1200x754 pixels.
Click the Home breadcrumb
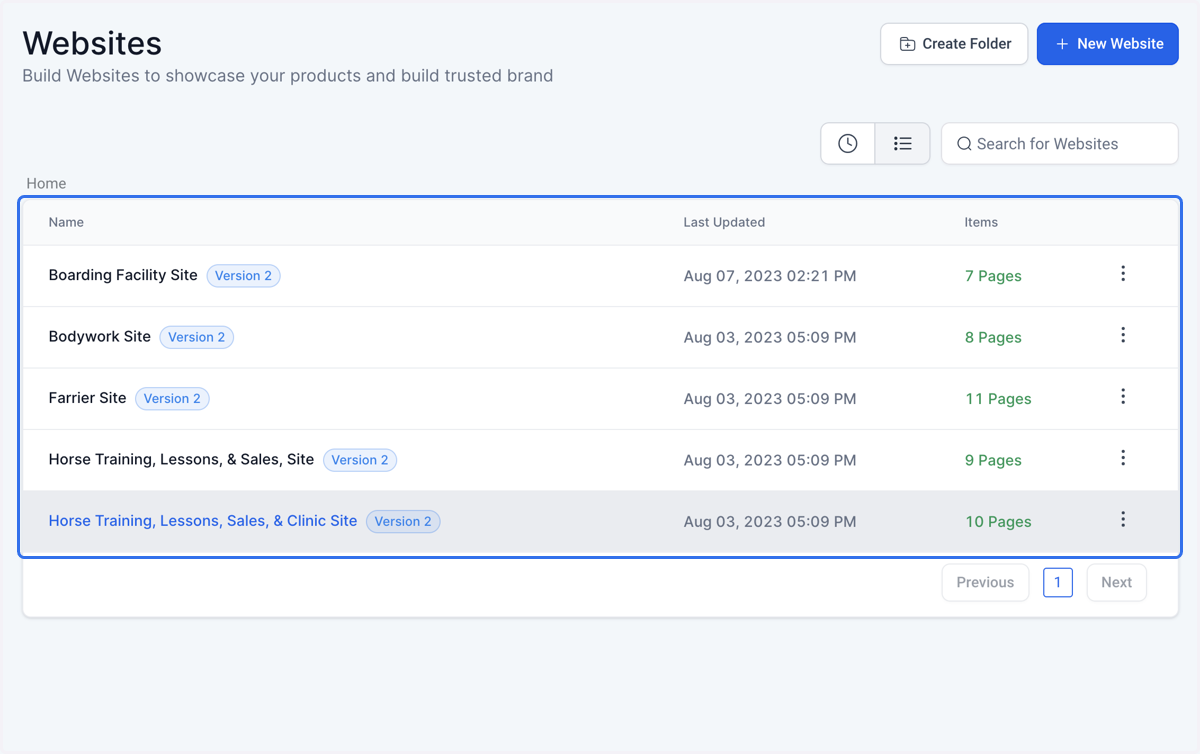pos(46,183)
